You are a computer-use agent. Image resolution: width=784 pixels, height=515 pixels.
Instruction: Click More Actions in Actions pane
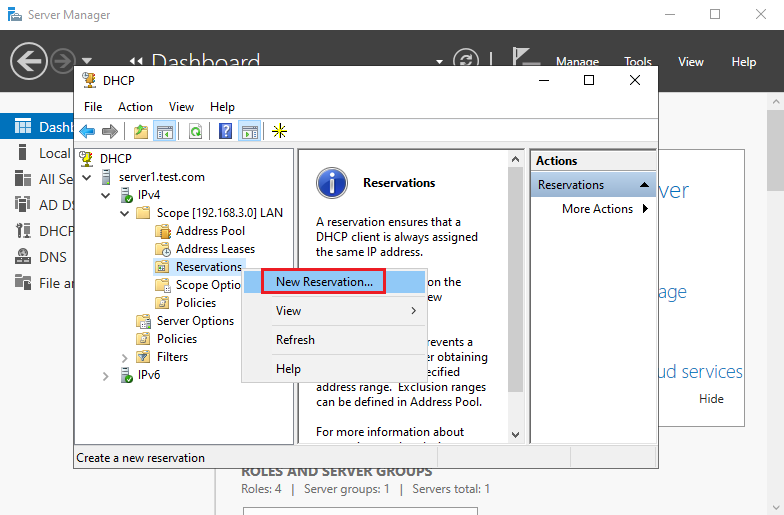(x=597, y=209)
